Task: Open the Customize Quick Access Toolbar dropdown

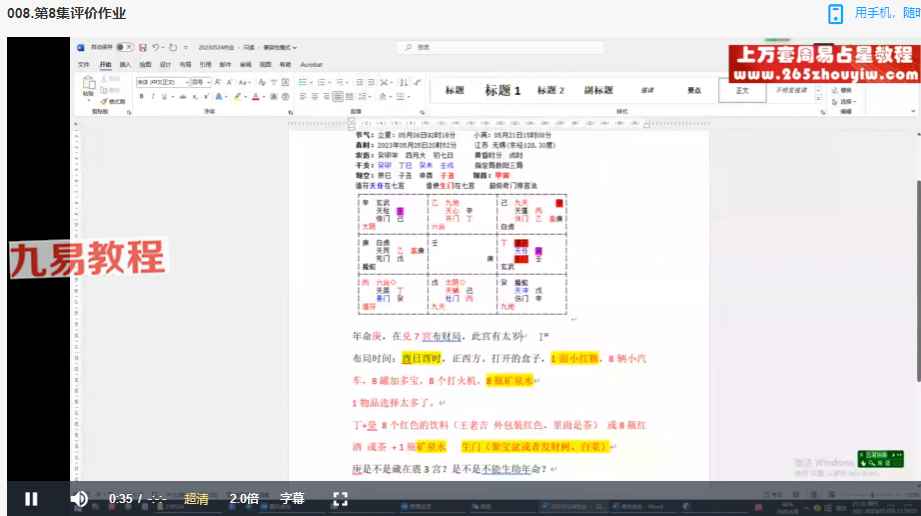Action: (186, 47)
